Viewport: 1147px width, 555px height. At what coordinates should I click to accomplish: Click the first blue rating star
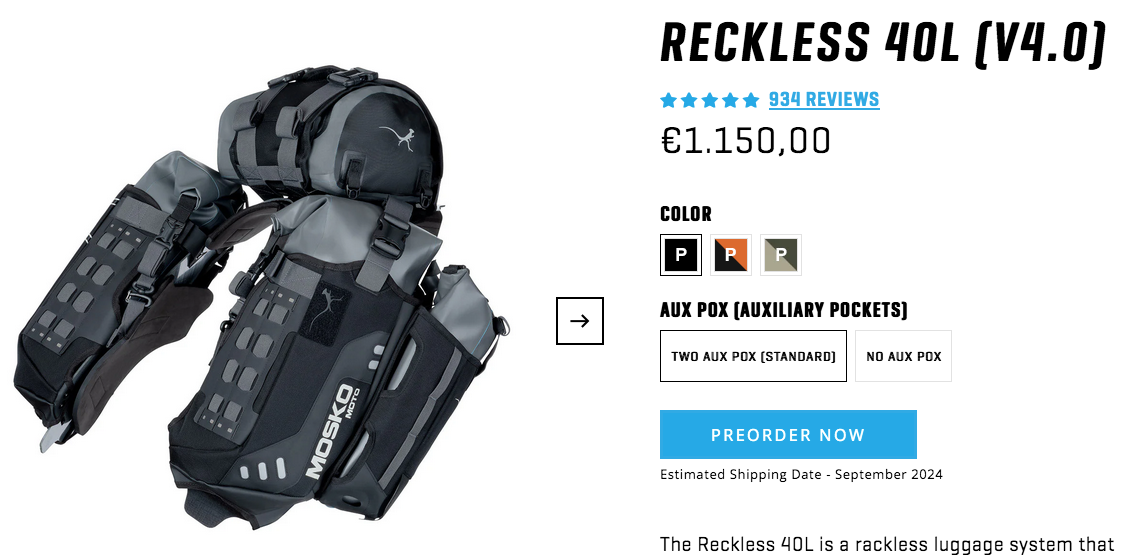669,100
